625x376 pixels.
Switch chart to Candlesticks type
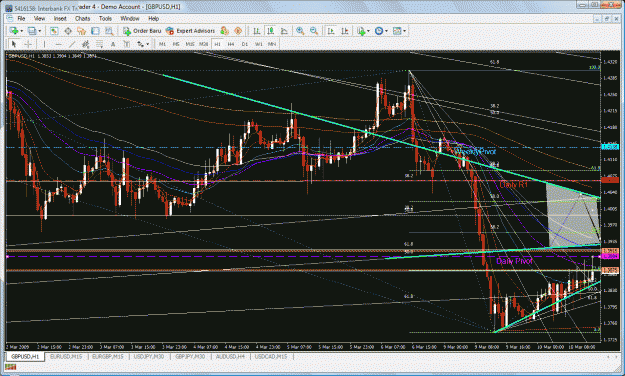tap(271, 31)
